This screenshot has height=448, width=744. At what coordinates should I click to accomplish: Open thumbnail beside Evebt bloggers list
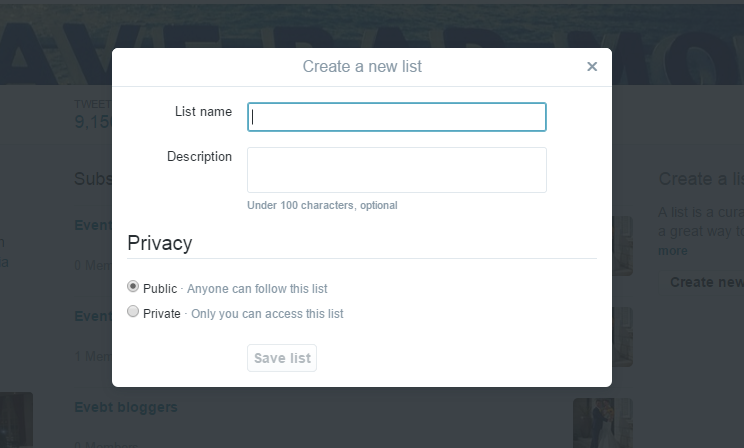(x=602, y=422)
